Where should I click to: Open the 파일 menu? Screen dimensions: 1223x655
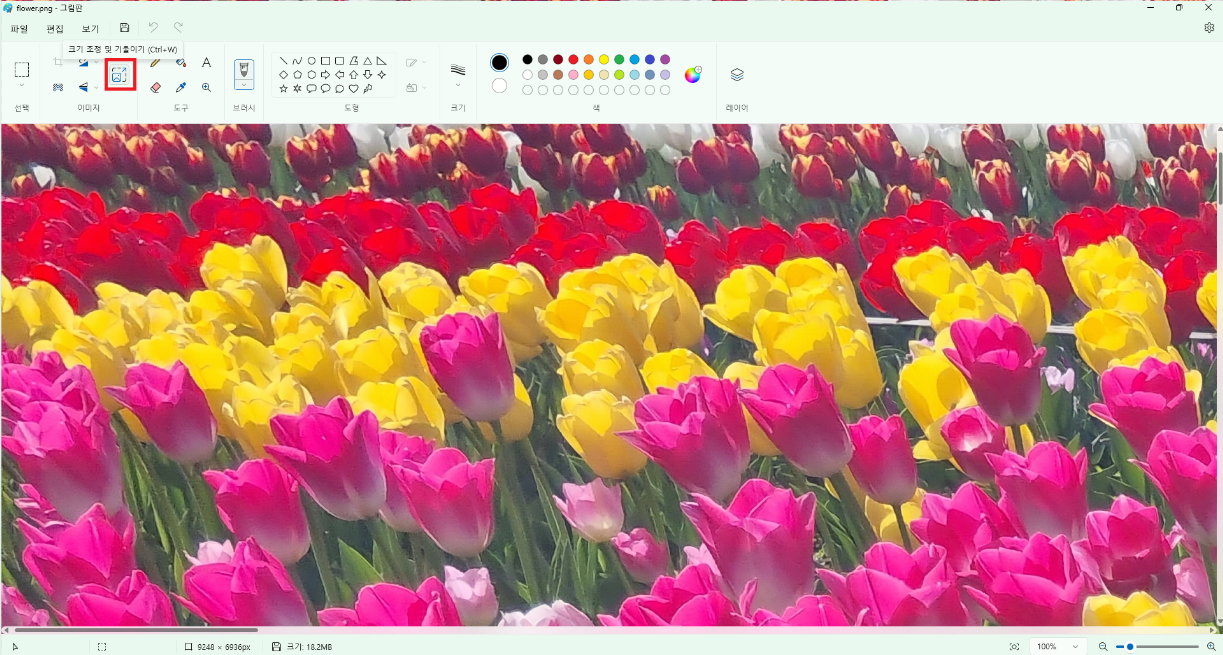(19, 29)
